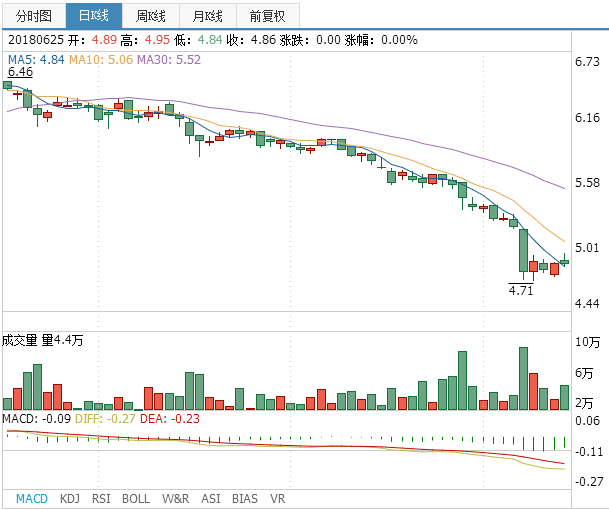
Task: Click the 6万 volume axis label
Action: [584, 373]
